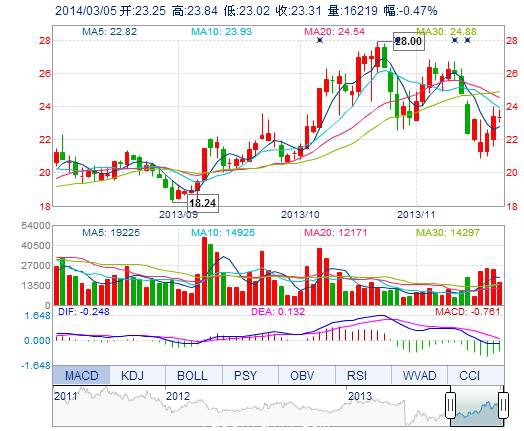Click the right range slider handle
524x431 pixels.
pos(503,405)
